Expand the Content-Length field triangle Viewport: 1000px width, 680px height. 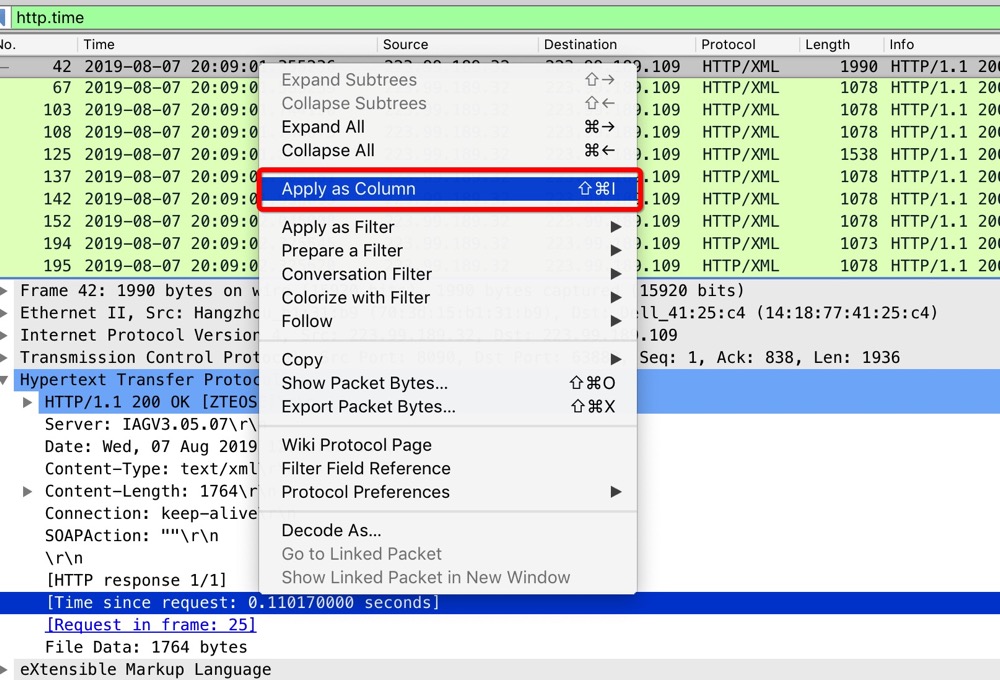(x=28, y=492)
